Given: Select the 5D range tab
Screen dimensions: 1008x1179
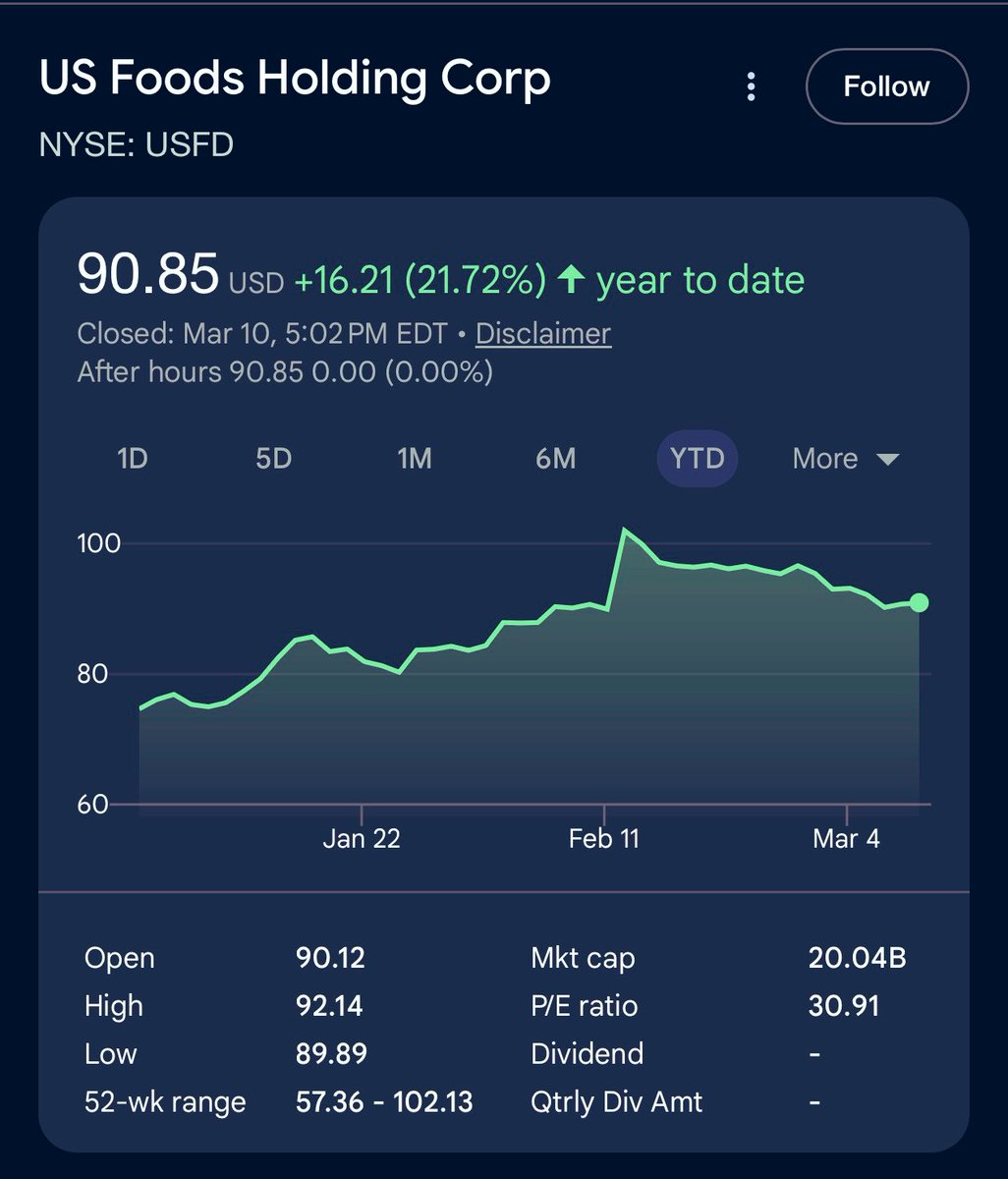Looking at the screenshot, I should pyautogui.click(x=274, y=459).
